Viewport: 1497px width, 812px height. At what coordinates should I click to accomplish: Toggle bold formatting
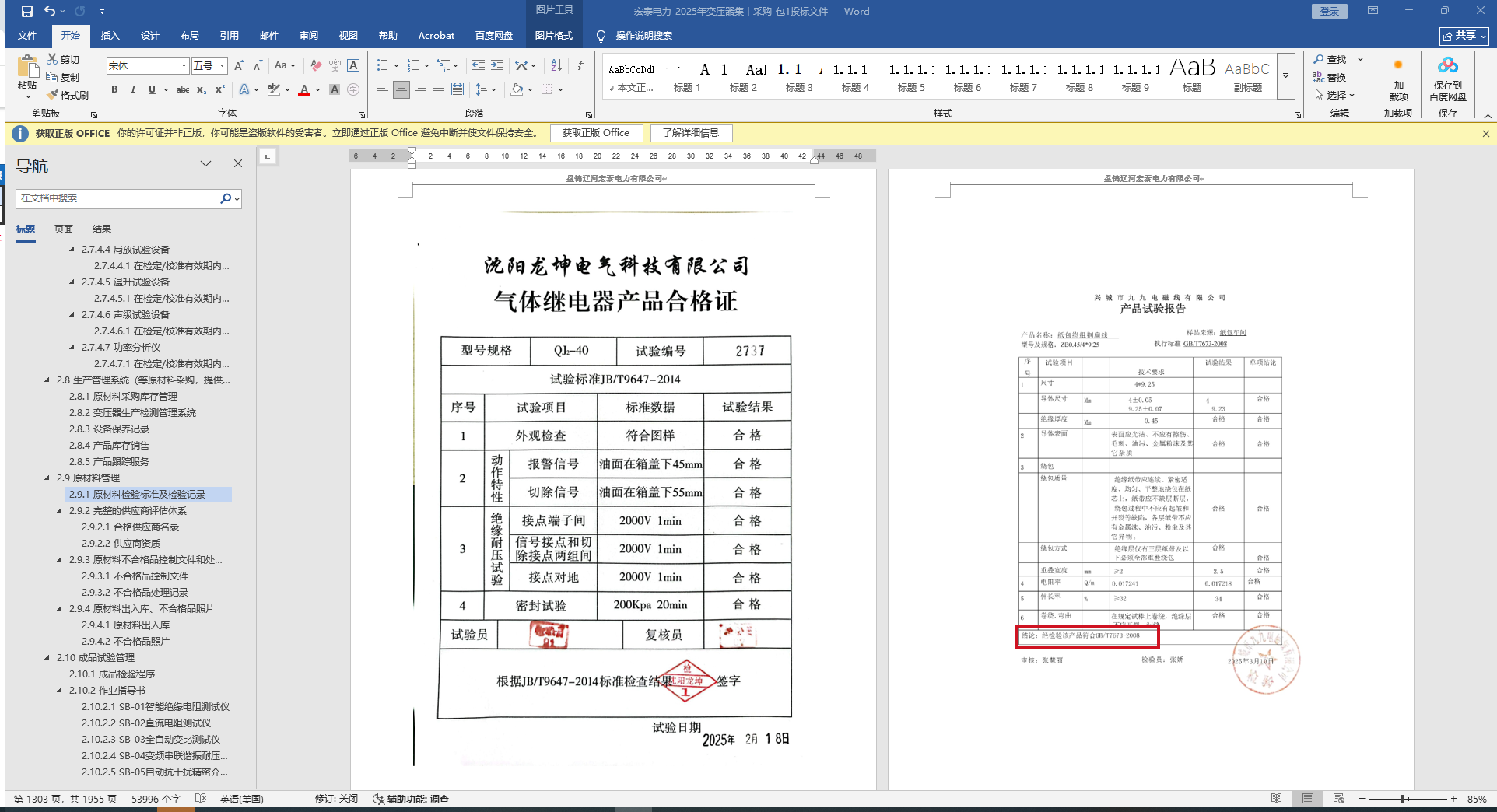[x=114, y=90]
